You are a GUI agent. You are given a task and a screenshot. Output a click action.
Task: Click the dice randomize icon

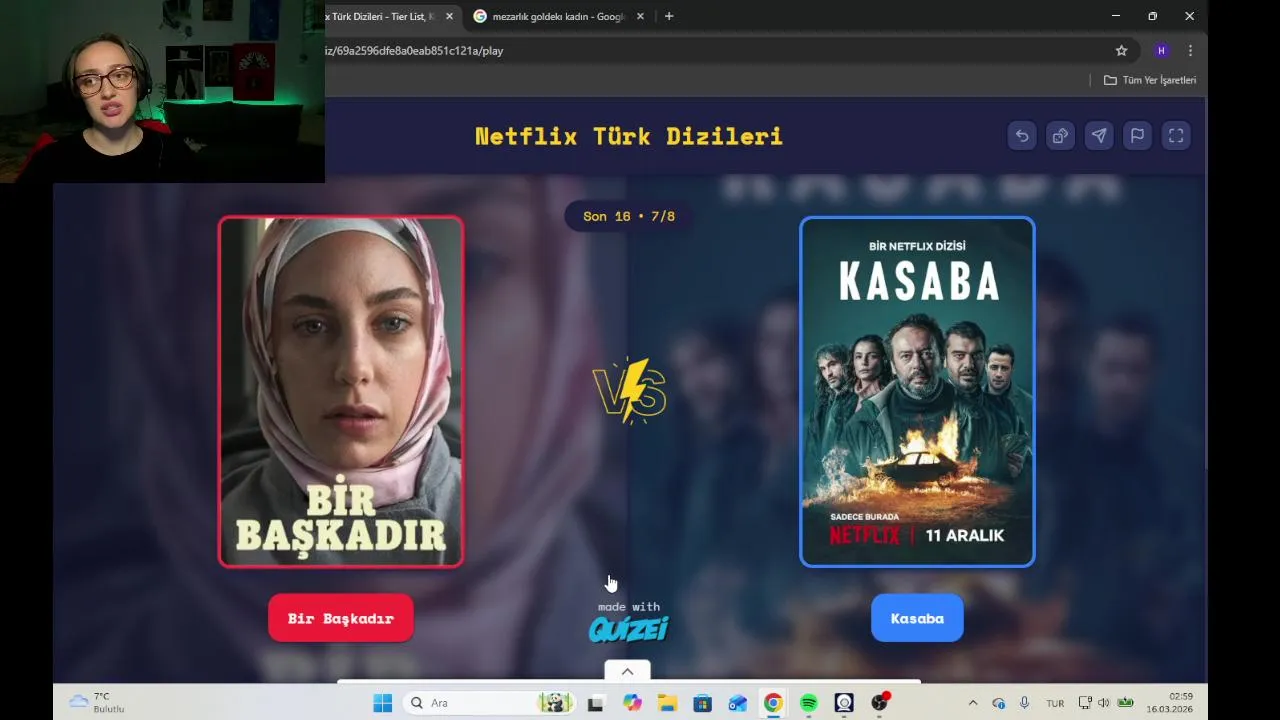coord(1060,136)
